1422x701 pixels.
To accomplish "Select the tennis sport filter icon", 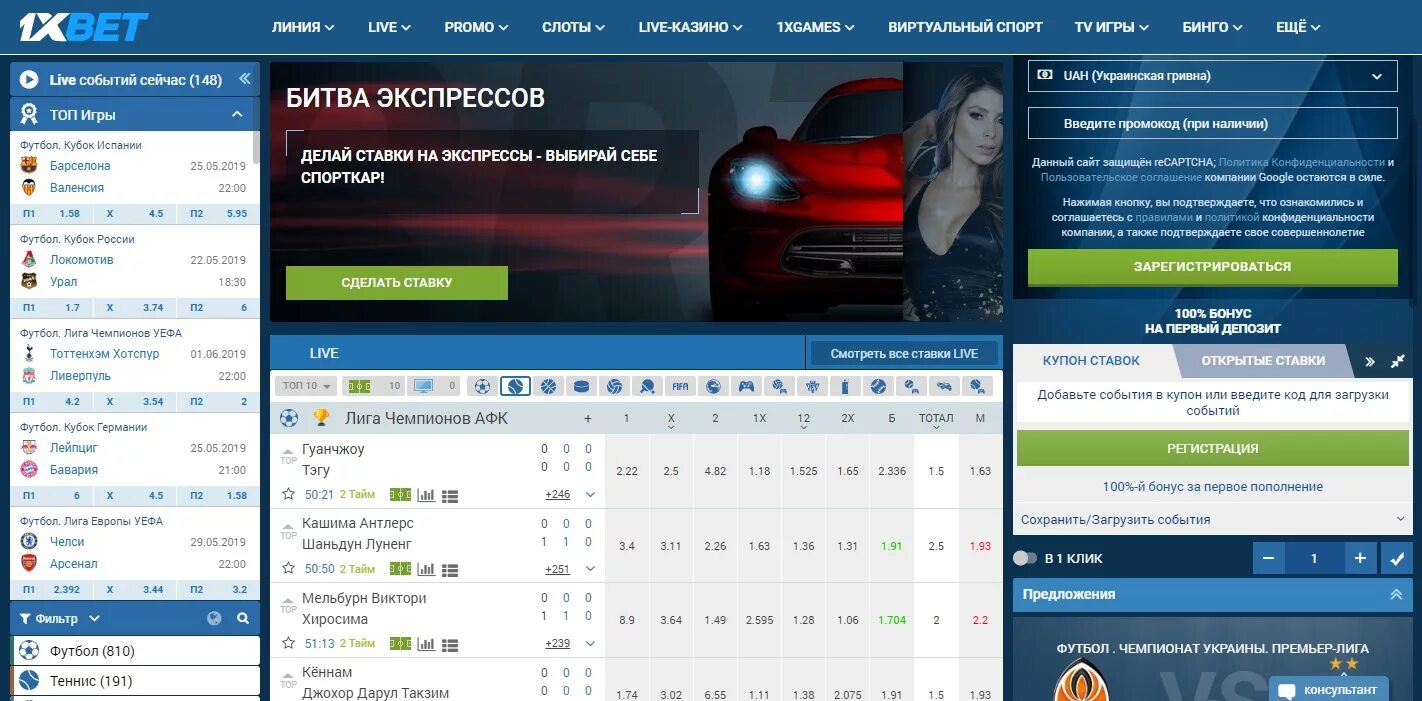I will click(x=515, y=386).
